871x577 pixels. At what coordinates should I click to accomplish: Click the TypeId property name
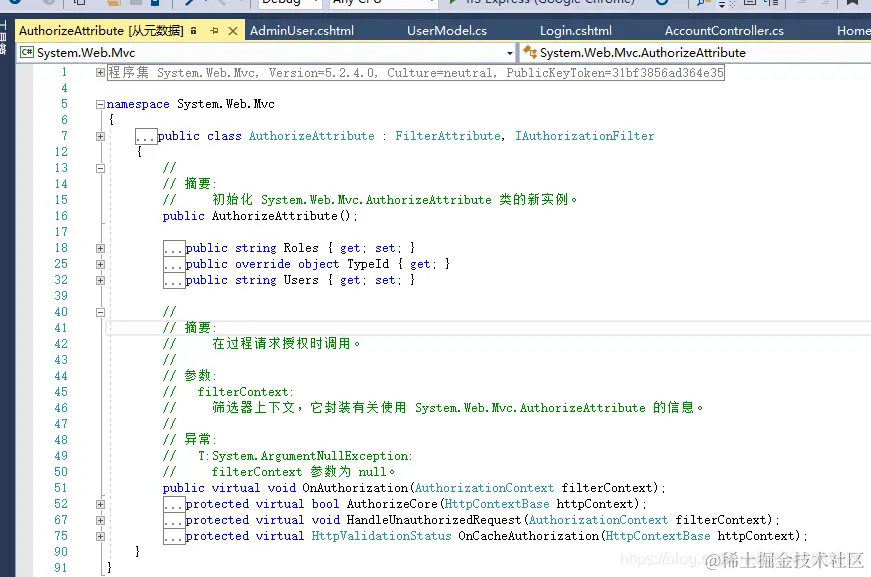point(368,264)
